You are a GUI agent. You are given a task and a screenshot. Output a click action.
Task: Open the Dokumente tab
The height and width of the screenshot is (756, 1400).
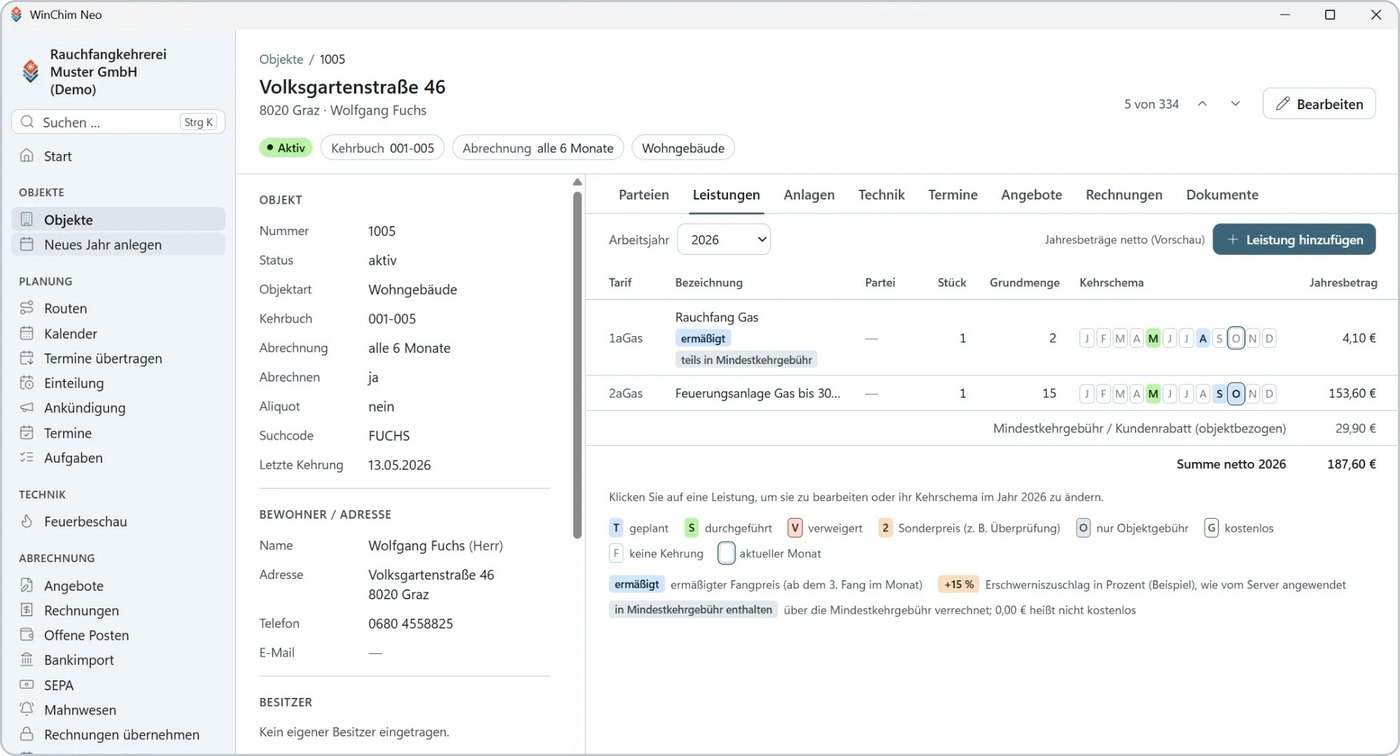[x=1222, y=195]
